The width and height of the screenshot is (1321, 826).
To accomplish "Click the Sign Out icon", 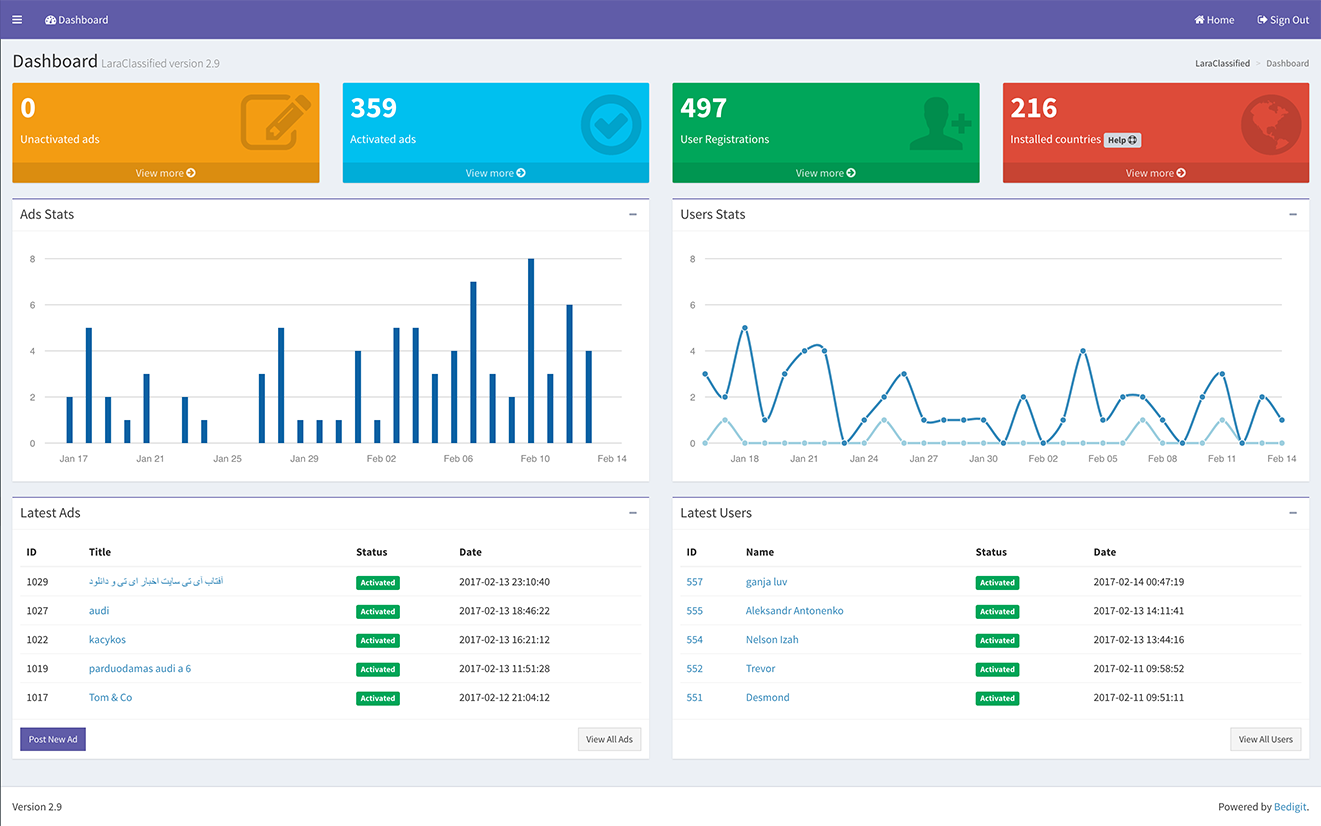I will 1262,20.
